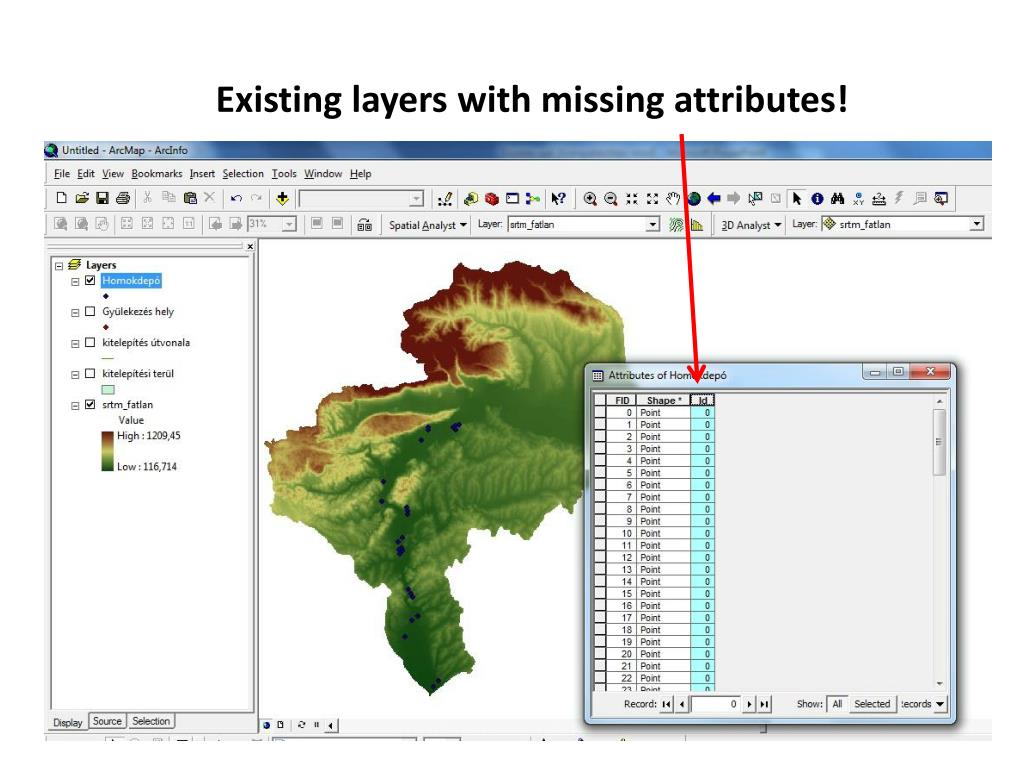Viewport: 1024px width, 768px height.
Task: Open the Bookmarks menu
Action: pyautogui.click(x=157, y=174)
